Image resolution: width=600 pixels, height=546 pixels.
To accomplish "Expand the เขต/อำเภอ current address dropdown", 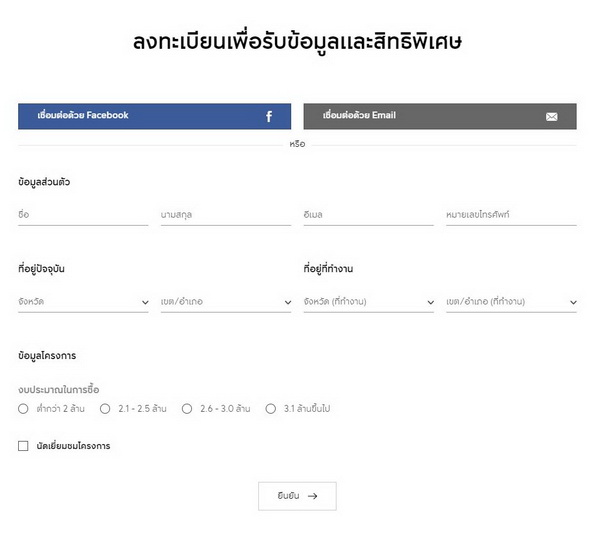I will 225,301.
